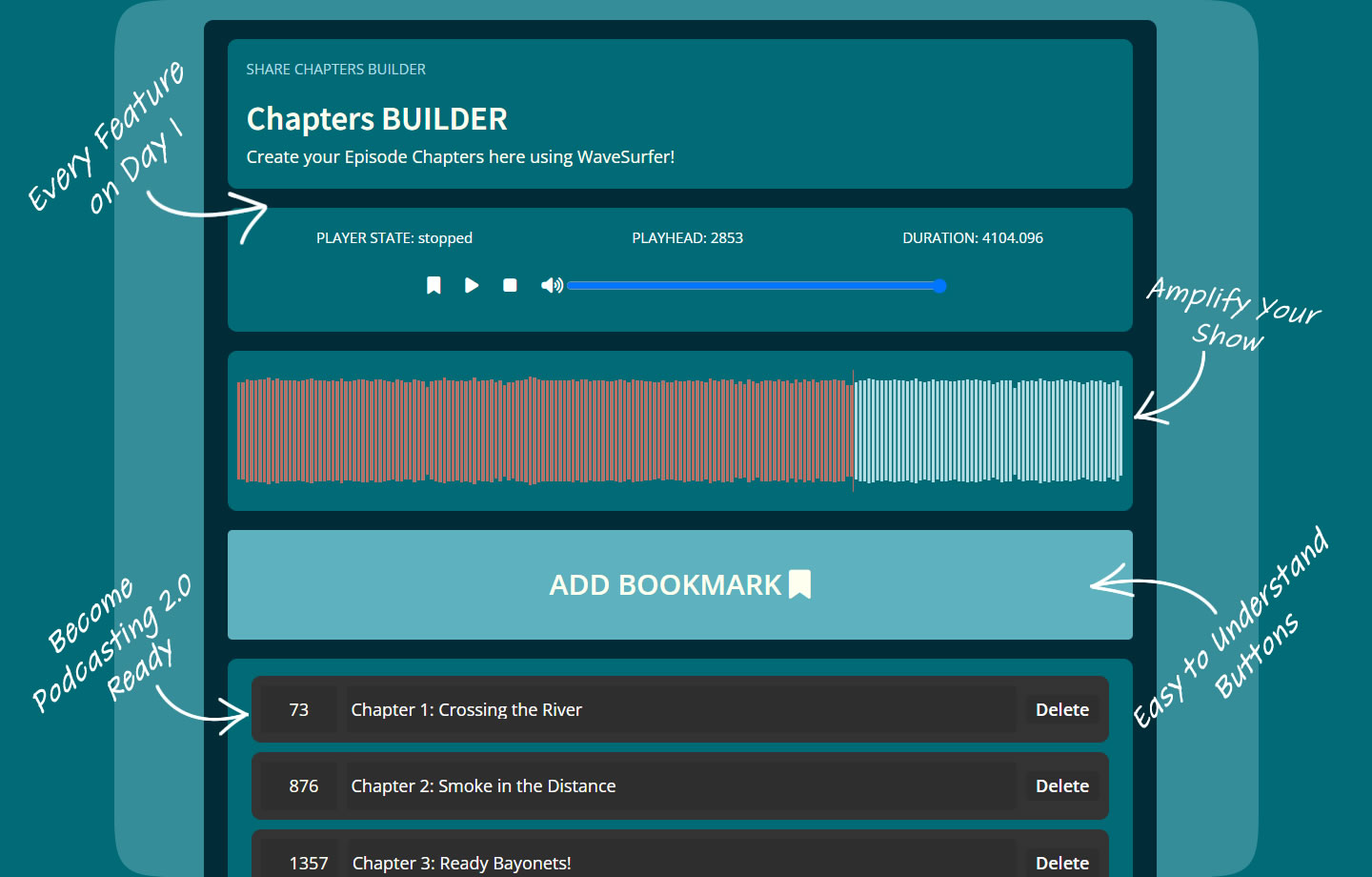Adjust the blue volume slider

[x=757, y=286]
